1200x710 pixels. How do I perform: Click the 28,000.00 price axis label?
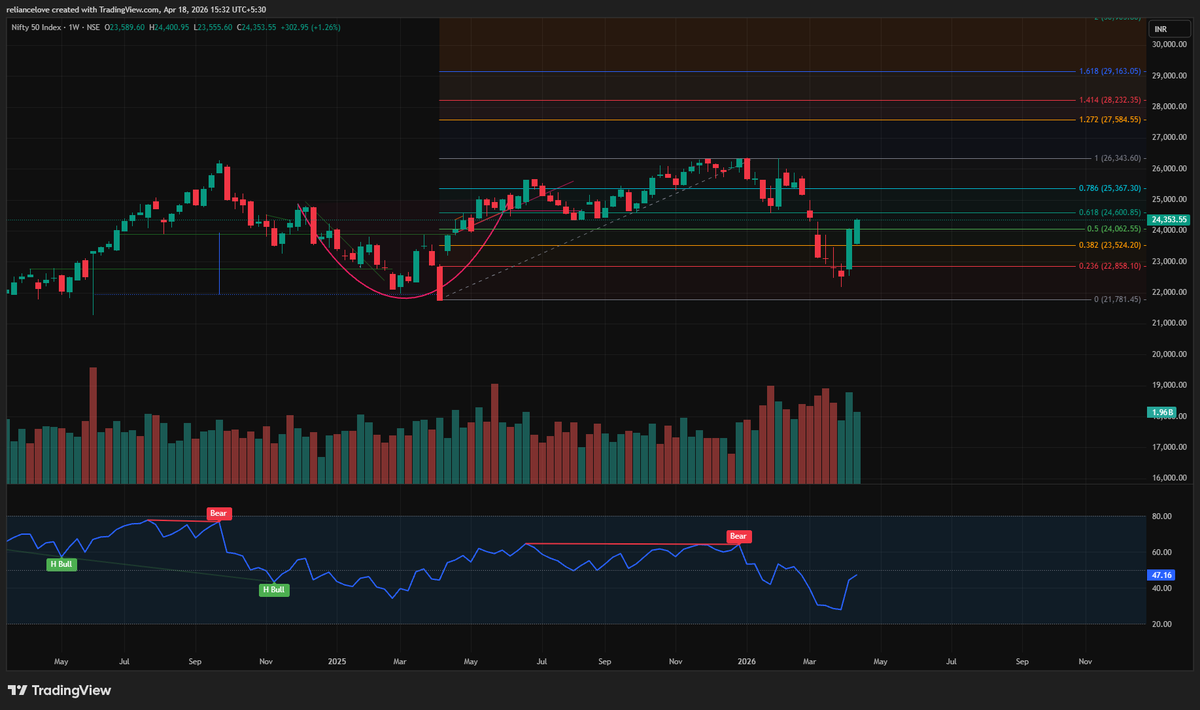pyautogui.click(x=1168, y=106)
